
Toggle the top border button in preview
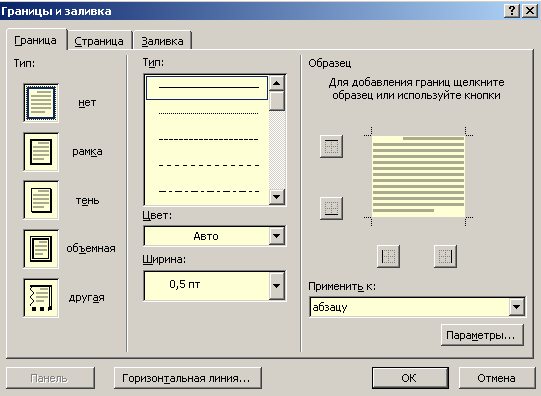point(331,147)
